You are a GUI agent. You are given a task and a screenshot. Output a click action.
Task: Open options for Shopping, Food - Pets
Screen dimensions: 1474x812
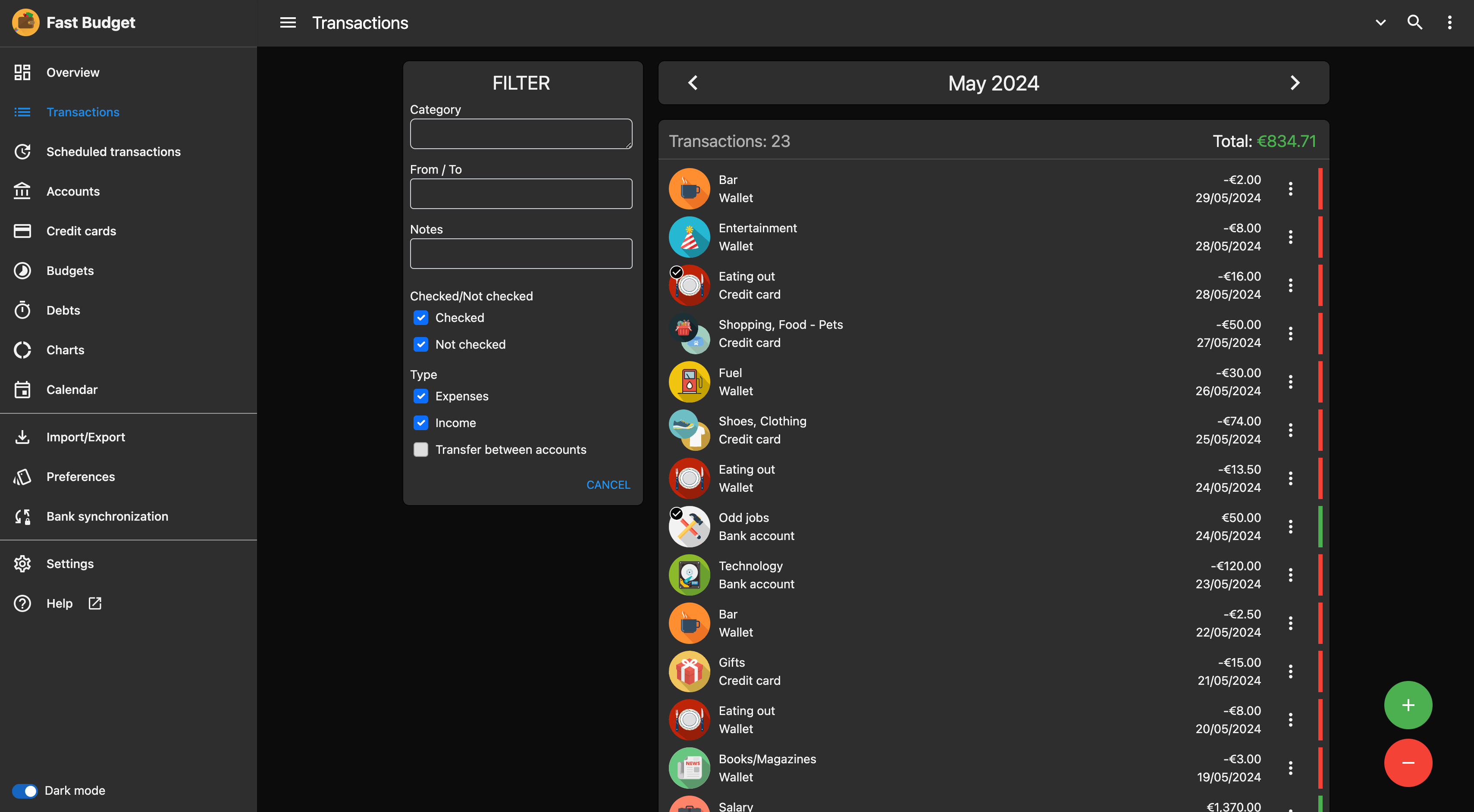click(x=1290, y=334)
